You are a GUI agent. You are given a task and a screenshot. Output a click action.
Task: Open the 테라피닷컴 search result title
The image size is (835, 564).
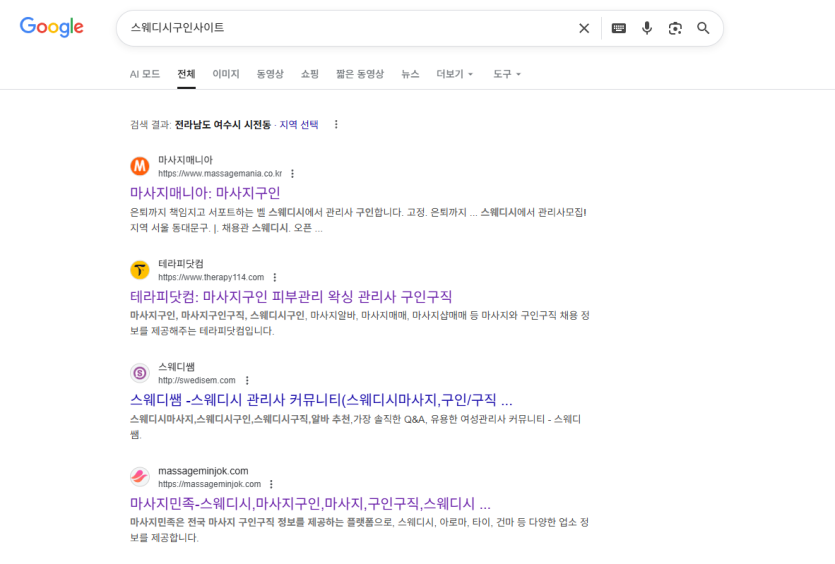(291, 296)
